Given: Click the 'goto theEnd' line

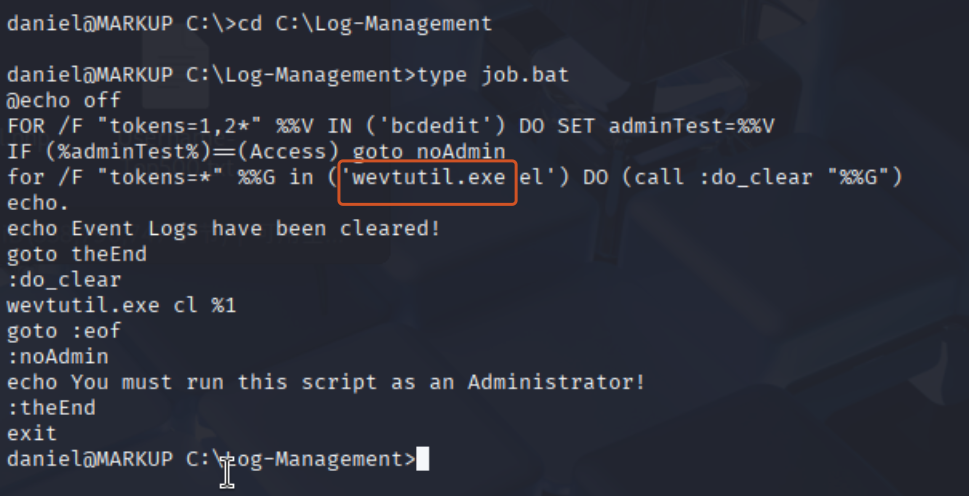Looking at the screenshot, I should [x=77, y=254].
